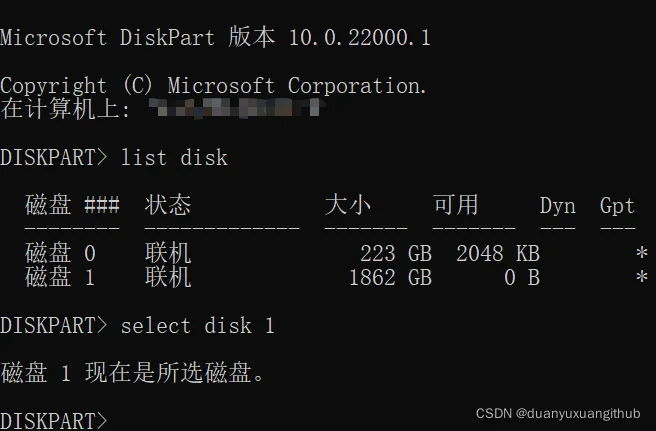656x431 pixels.
Task: Click the 'list disk' command text
Action: click(174, 158)
